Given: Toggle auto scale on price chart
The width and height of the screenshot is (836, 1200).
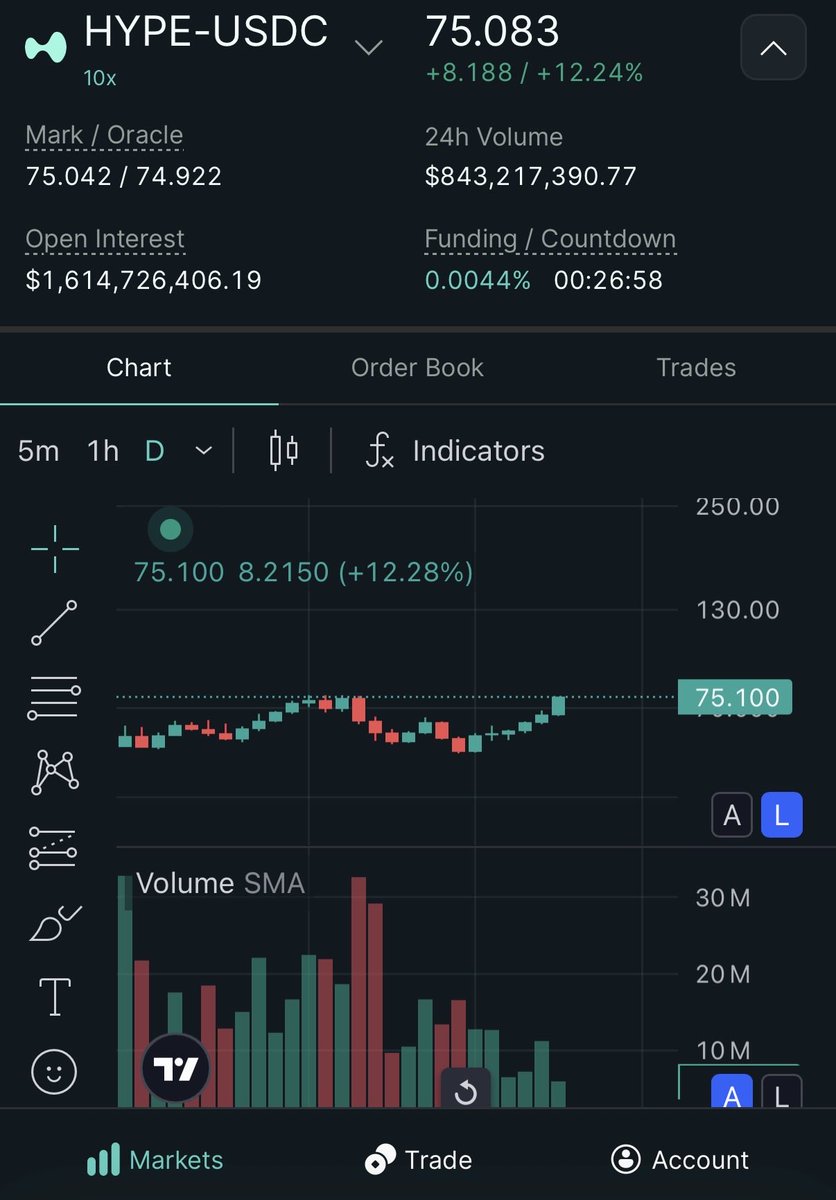Looking at the screenshot, I should 732,816.
